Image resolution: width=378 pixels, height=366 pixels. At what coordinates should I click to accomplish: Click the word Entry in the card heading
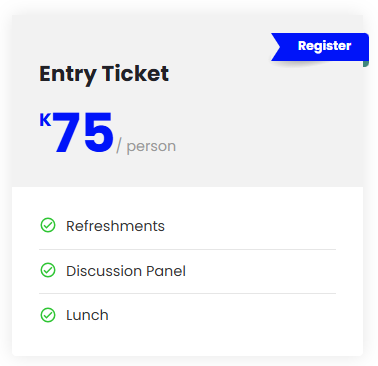tap(68, 74)
